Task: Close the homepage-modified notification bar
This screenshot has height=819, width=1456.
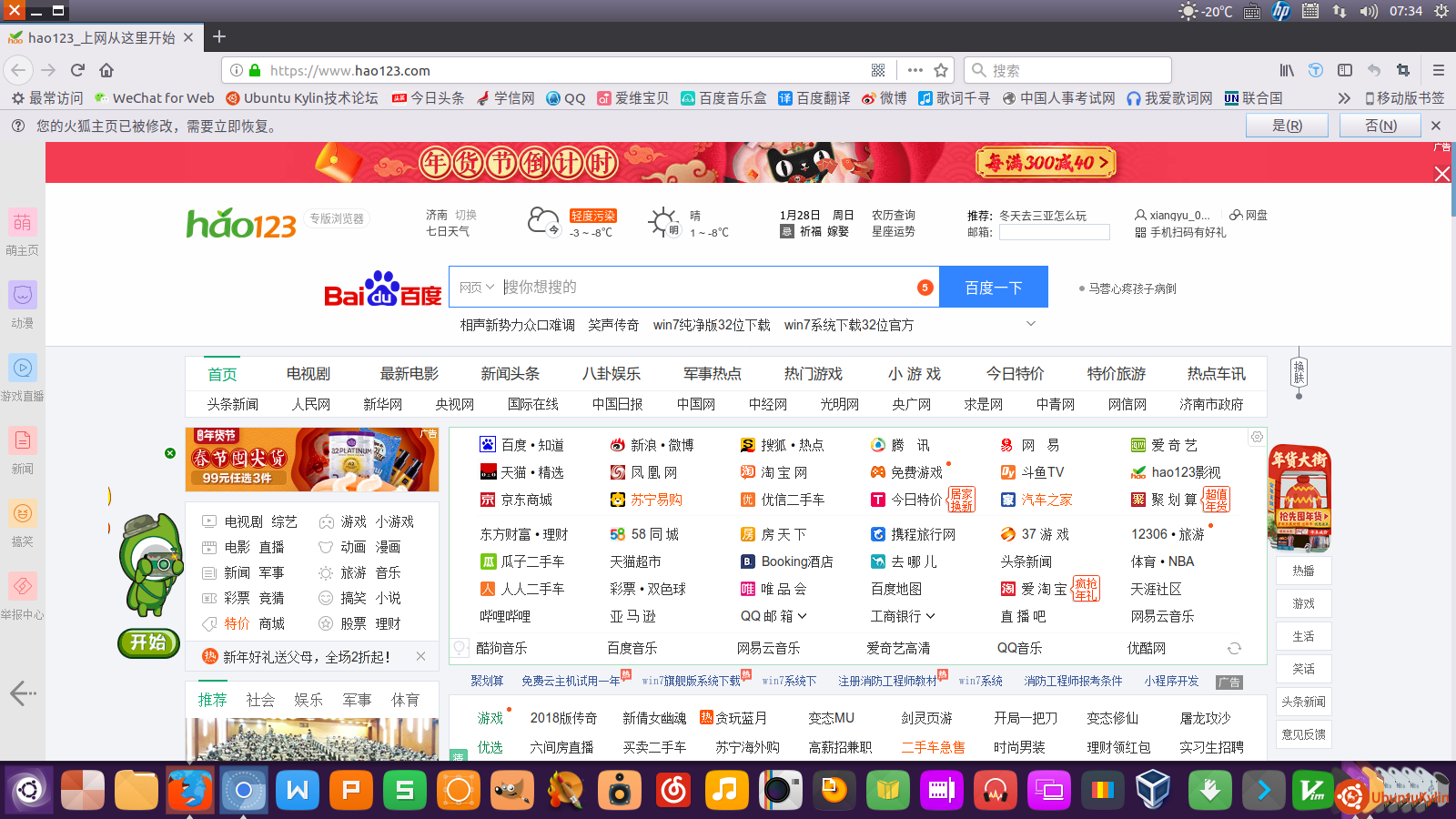Action: point(1436,126)
